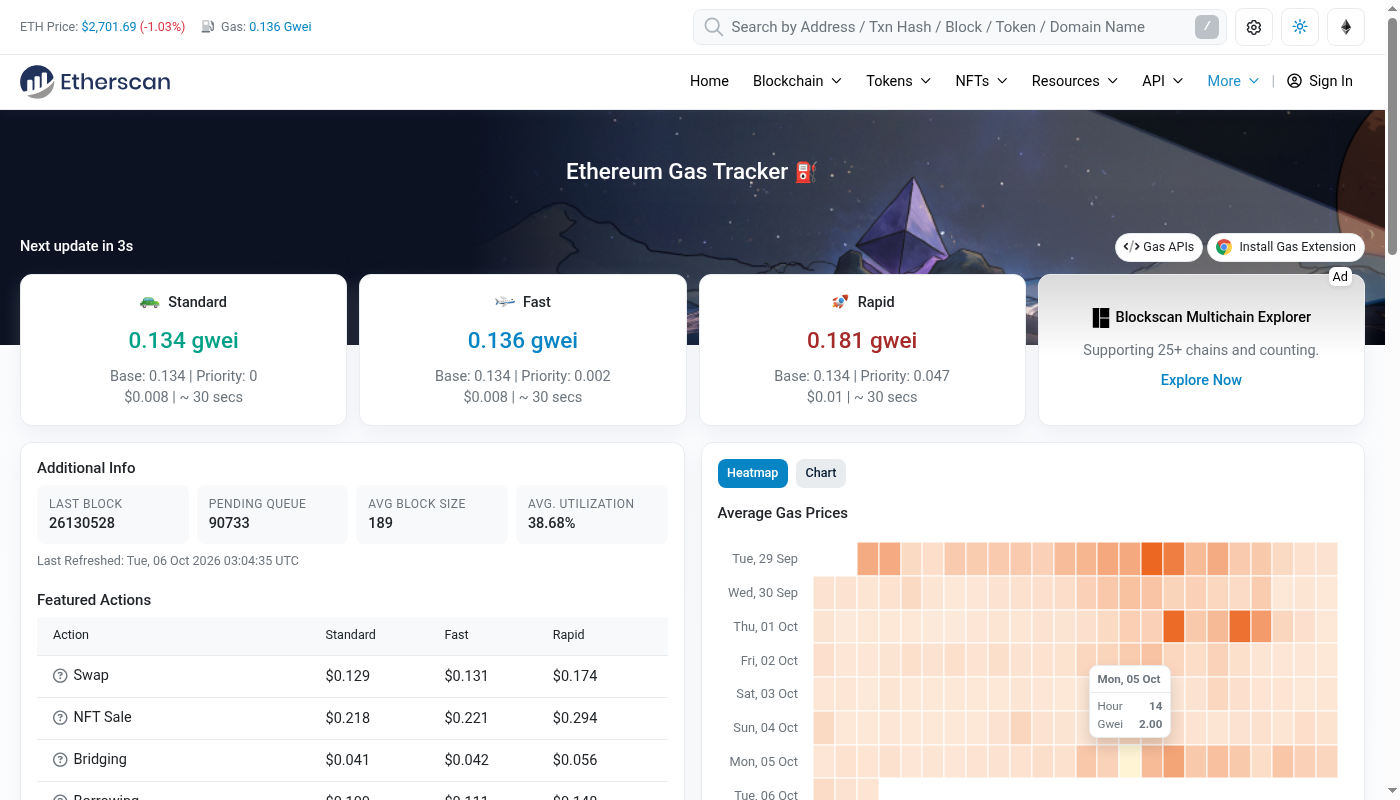This screenshot has height=800, width=1400.
Task: Click the 0.181 gwei Rapid price
Action: tap(862, 340)
